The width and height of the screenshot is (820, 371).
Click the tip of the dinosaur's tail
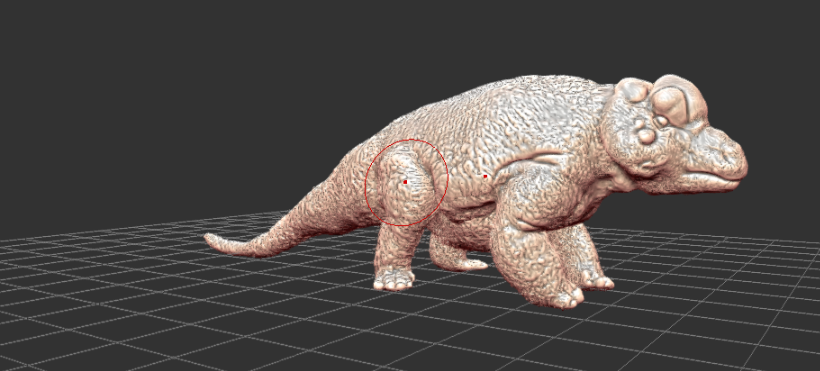(x=210, y=239)
